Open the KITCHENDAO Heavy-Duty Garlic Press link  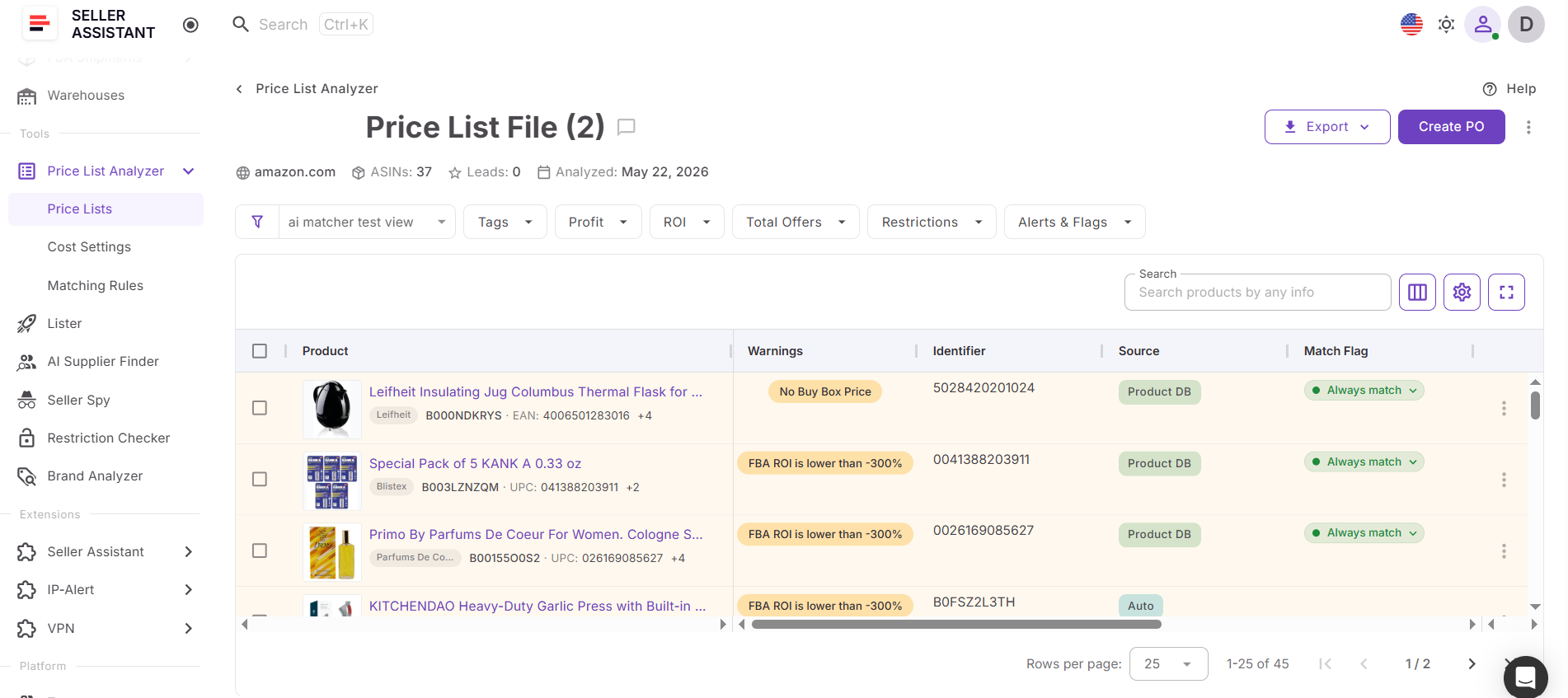pos(538,607)
